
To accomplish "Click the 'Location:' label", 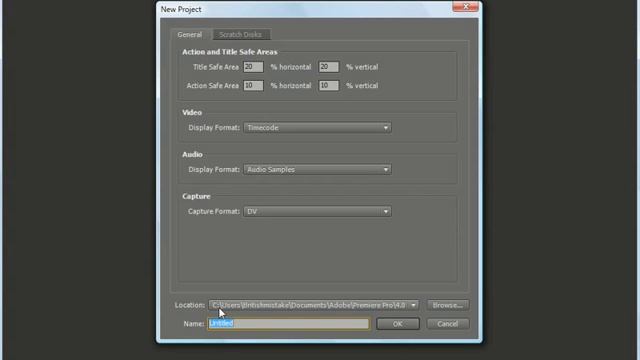I will (x=189, y=305).
